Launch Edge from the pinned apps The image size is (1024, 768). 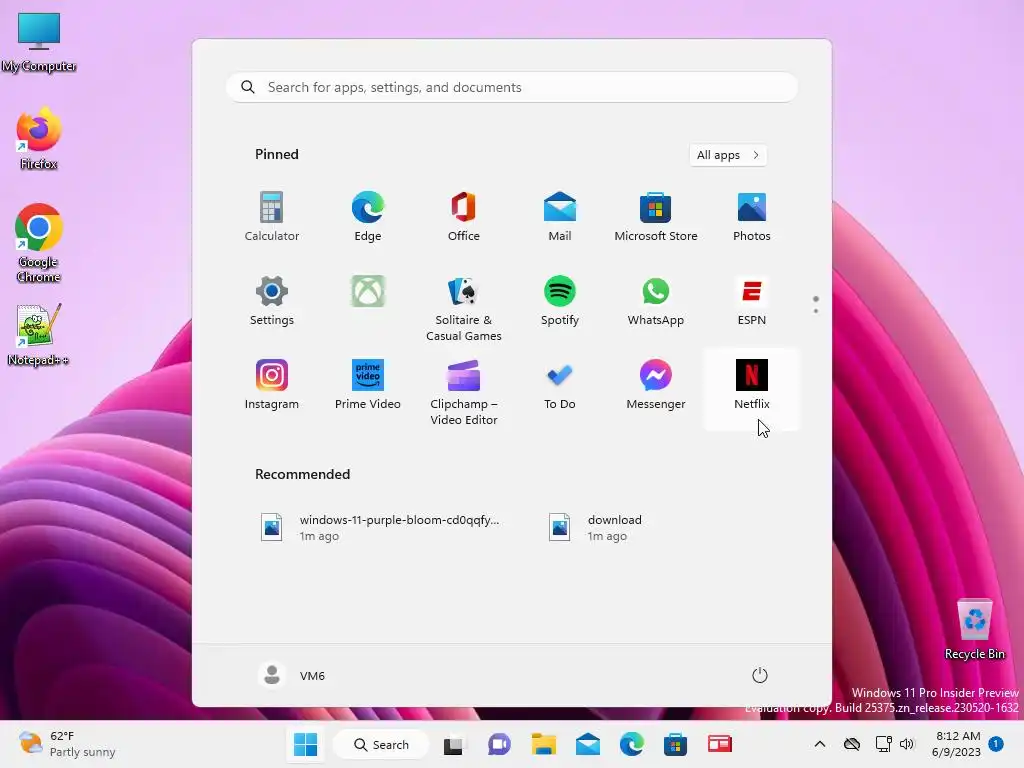click(368, 217)
